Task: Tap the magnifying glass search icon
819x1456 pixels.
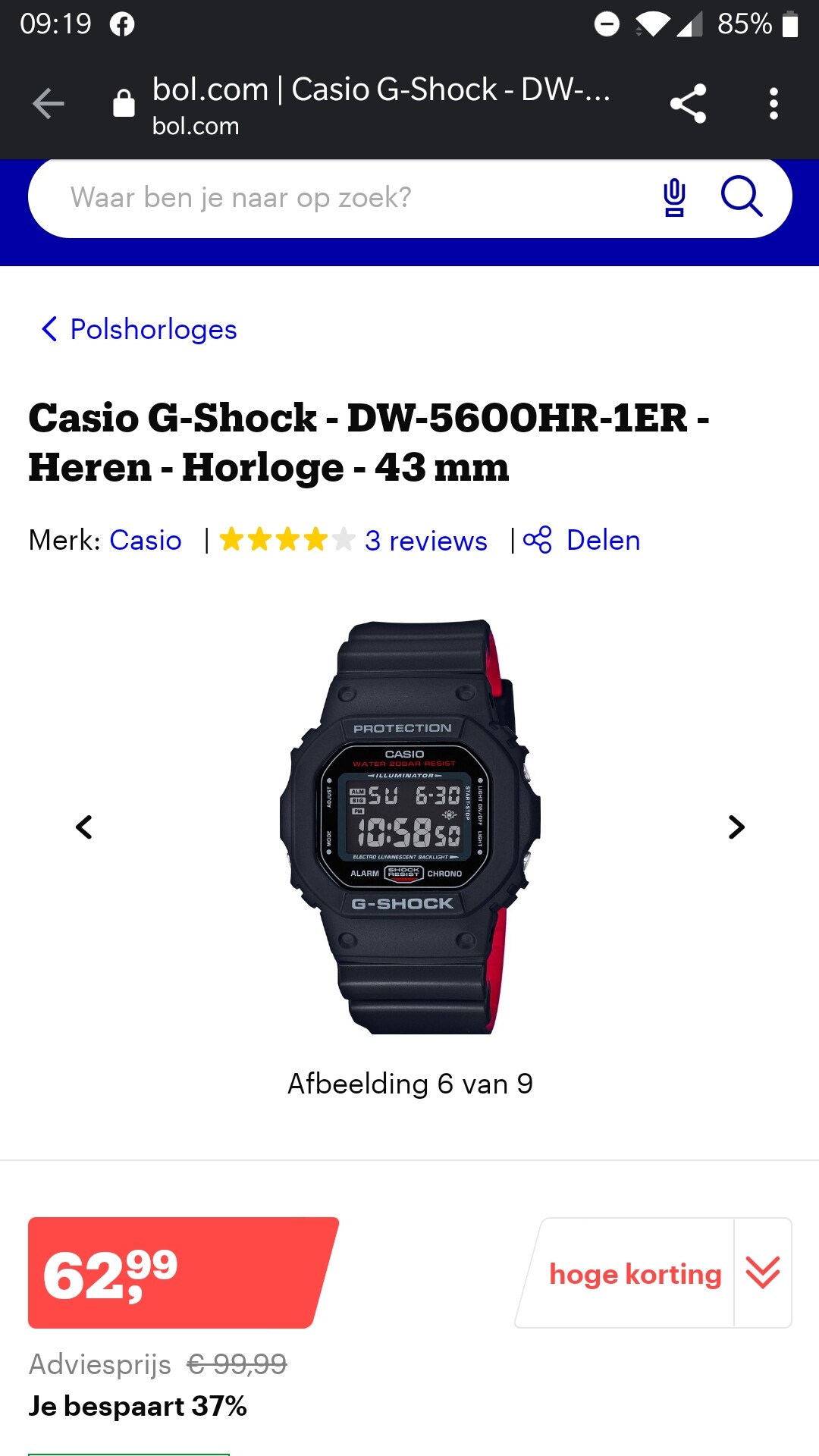Action: (741, 197)
